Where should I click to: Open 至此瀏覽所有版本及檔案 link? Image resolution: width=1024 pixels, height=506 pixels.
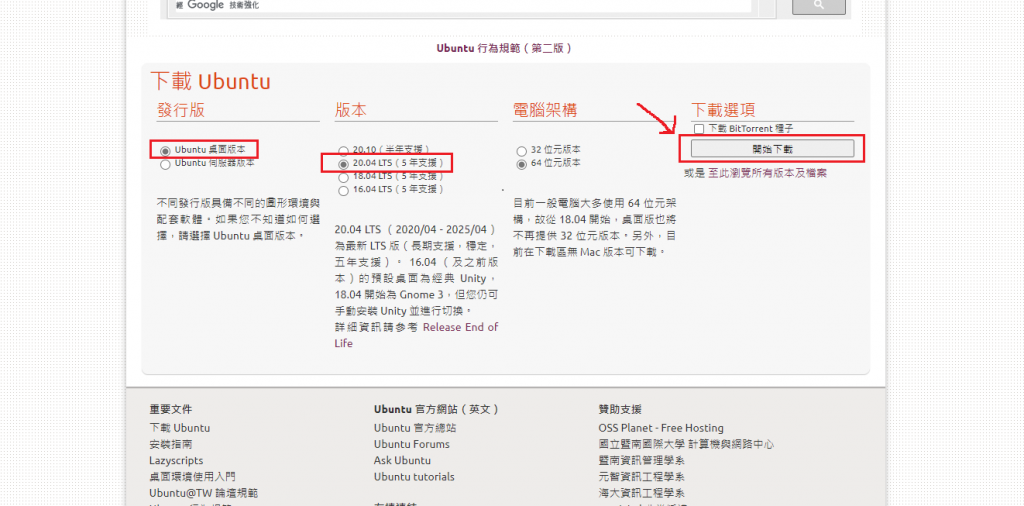(x=768, y=173)
